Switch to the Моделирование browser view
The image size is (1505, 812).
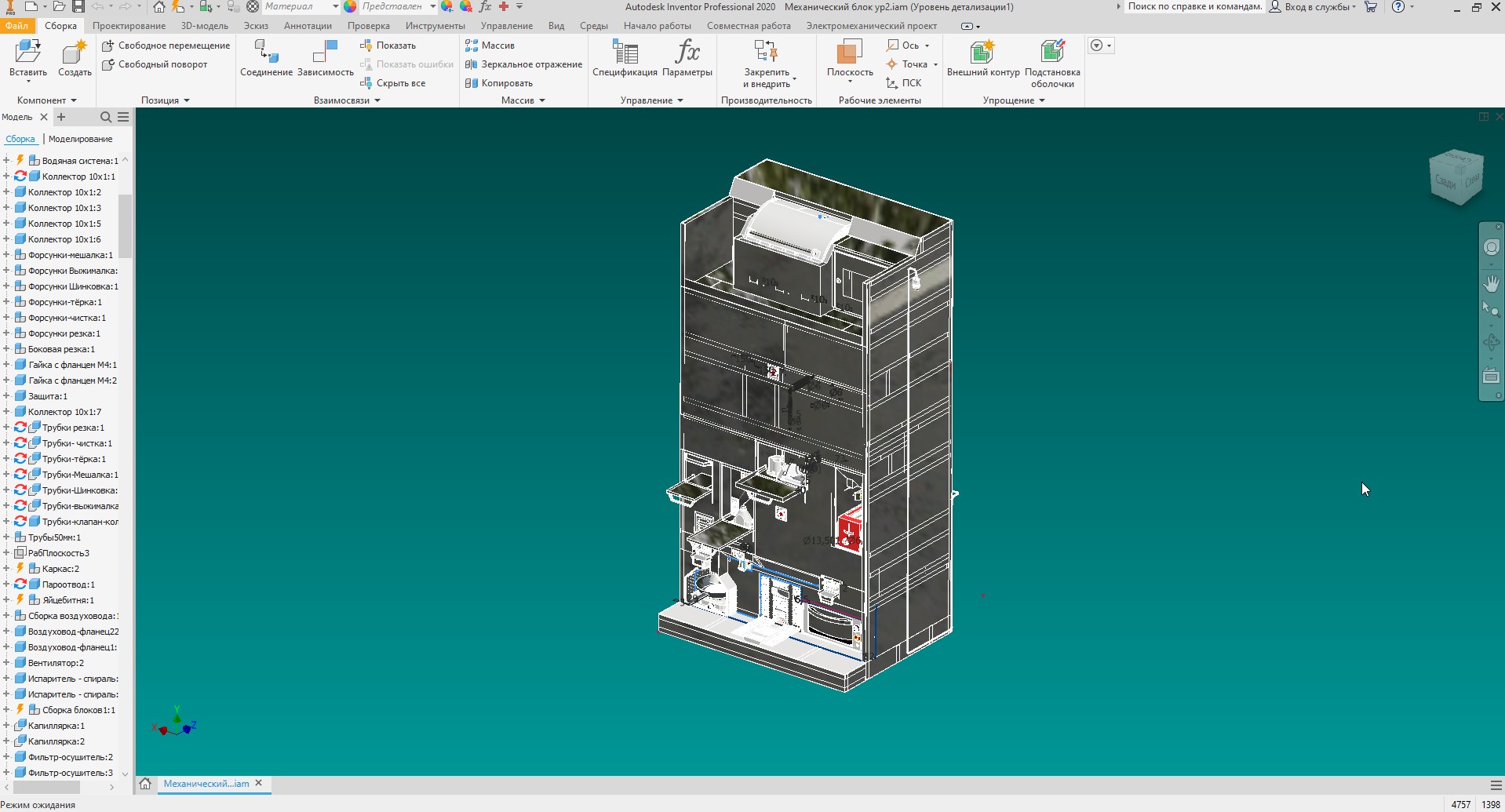[x=80, y=139]
